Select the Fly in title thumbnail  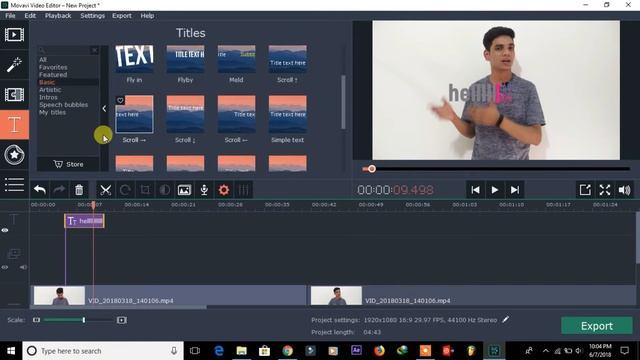click(x=134, y=59)
